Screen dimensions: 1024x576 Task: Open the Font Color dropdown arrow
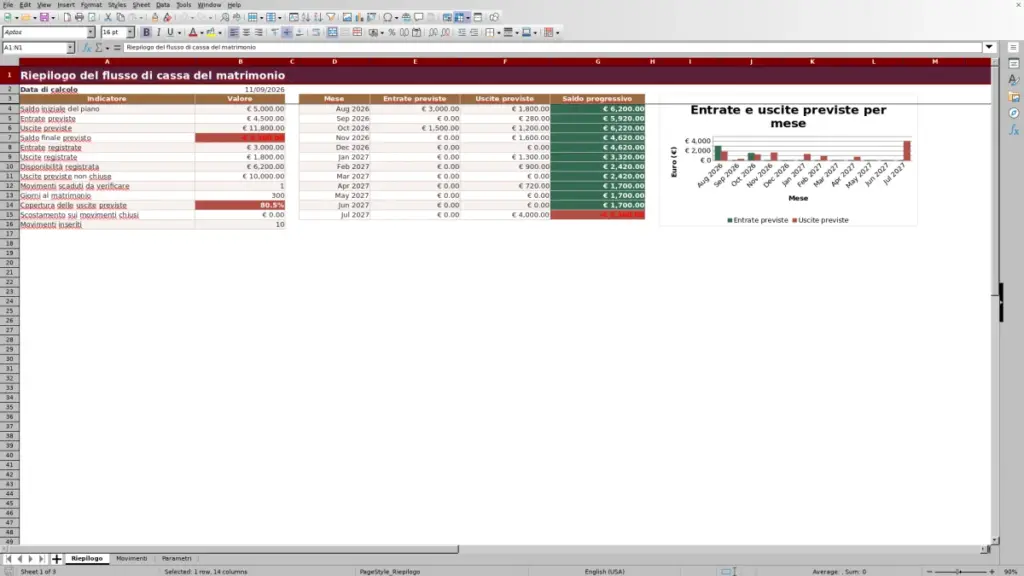pyautogui.click(x=202, y=33)
